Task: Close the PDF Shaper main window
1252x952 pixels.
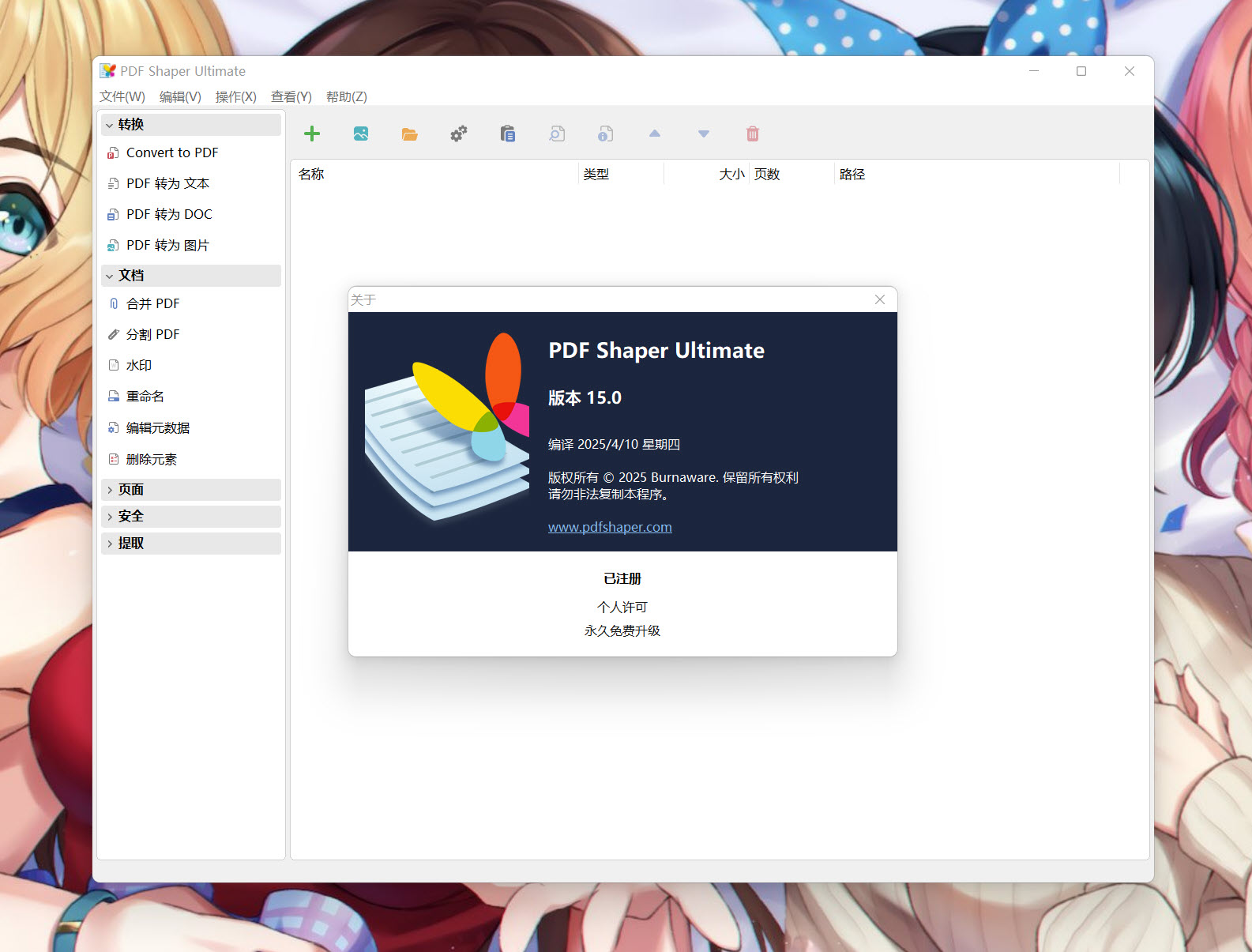Action: [x=1130, y=71]
